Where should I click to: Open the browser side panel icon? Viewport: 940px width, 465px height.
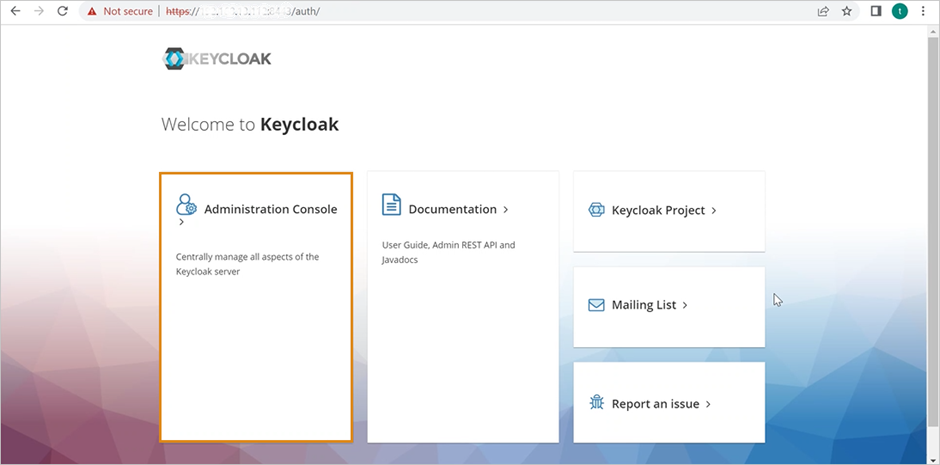[875, 12]
